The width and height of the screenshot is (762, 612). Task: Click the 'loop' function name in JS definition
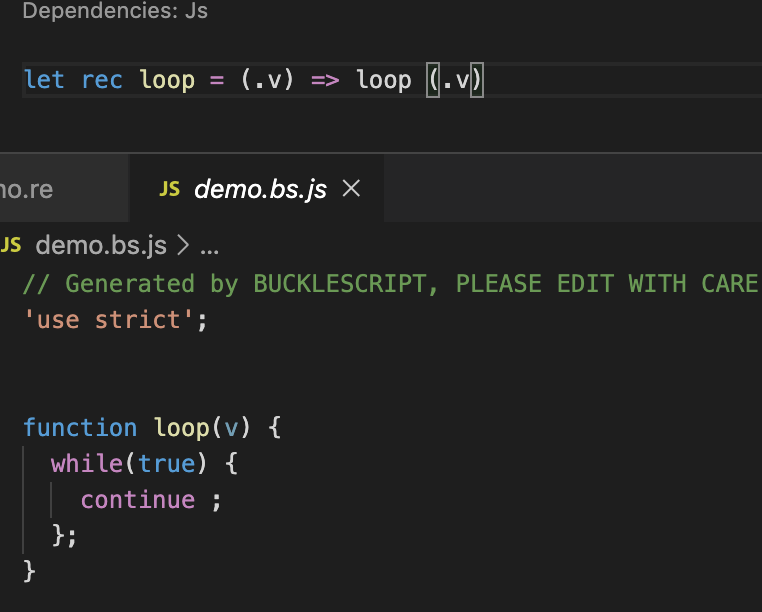click(182, 428)
